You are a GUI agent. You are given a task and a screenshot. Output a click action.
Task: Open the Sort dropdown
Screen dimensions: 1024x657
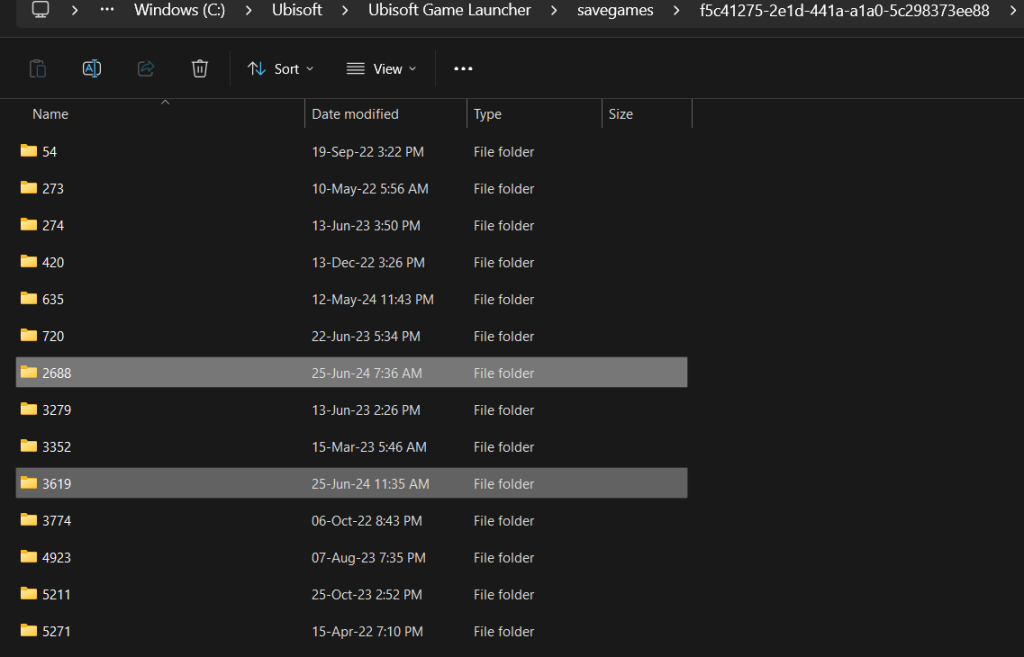pos(281,68)
